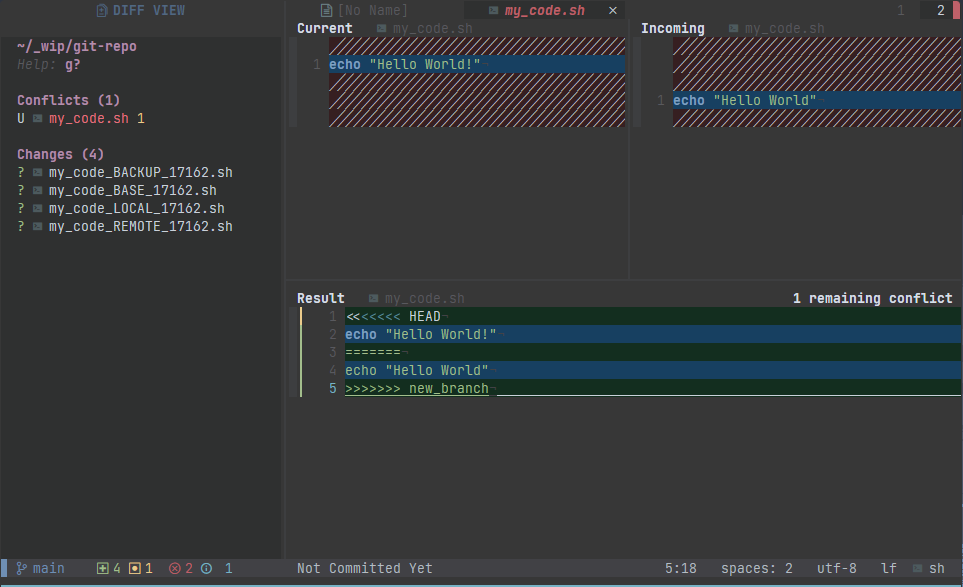
Task: Click the >>>>>>> new_branch marker line
Action: click(653, 388)
